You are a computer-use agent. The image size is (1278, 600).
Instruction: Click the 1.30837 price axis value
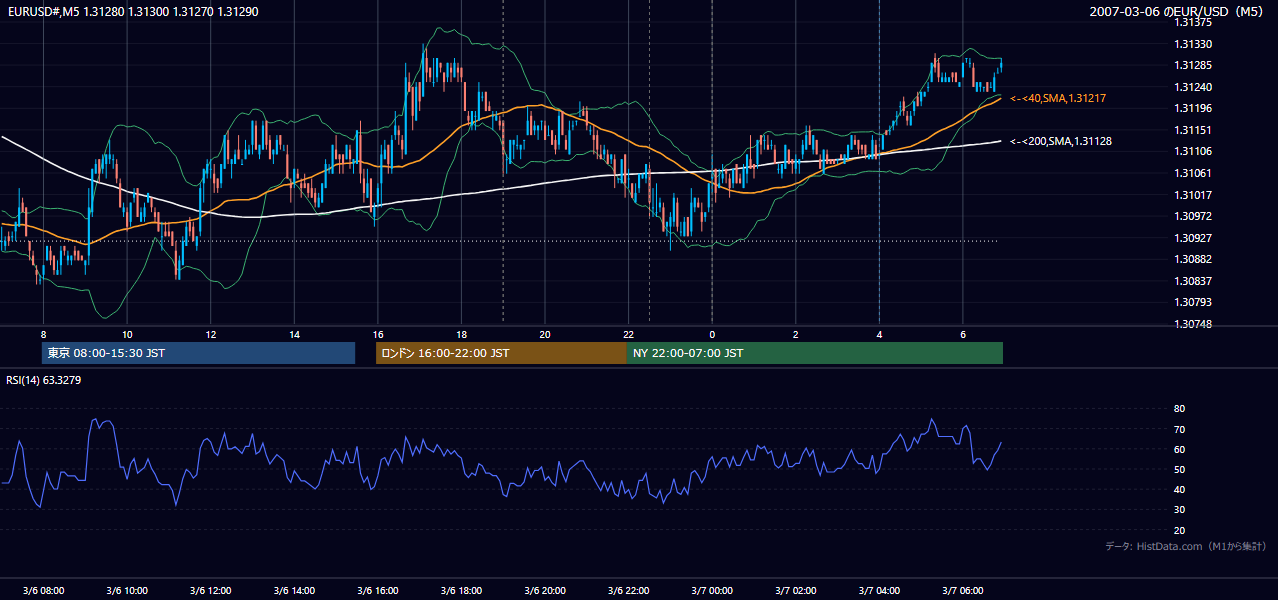[x=1194, y=281]
